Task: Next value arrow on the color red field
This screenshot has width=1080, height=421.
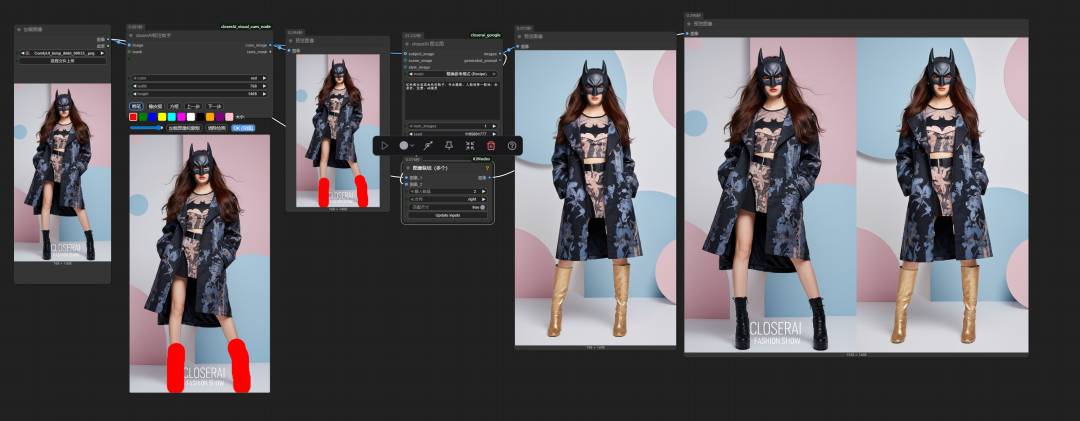Action: pos(264,78)
